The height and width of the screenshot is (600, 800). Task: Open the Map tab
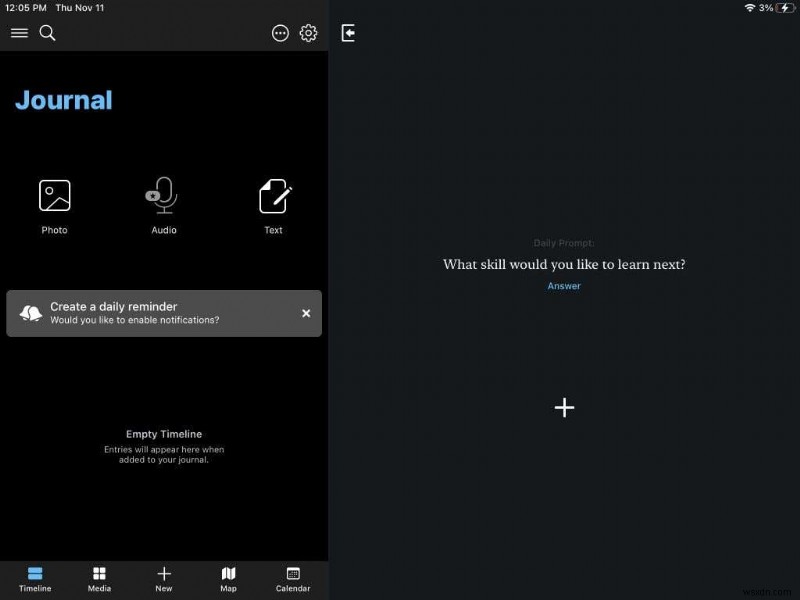click(229, 580)
